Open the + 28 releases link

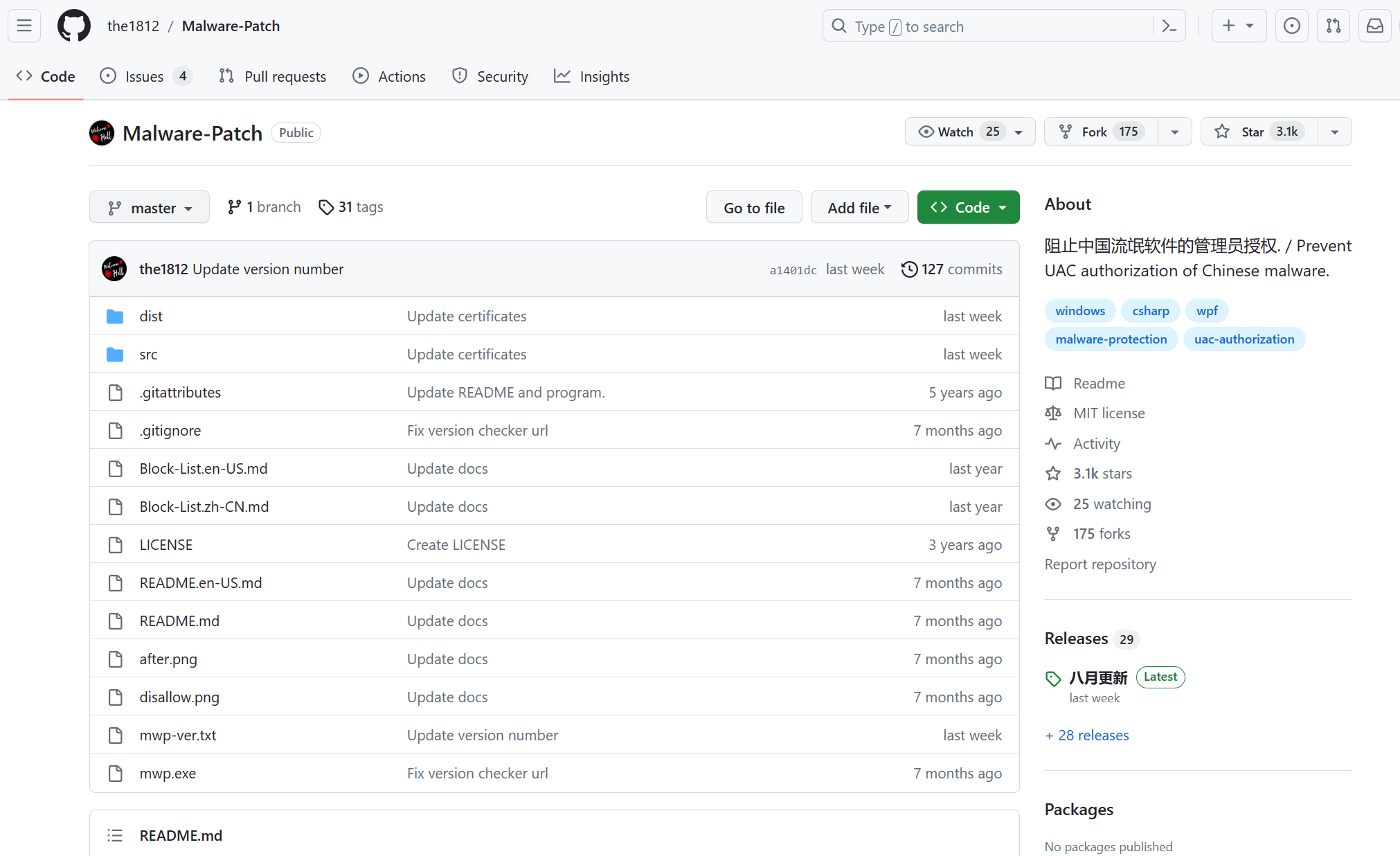(1087, 735)
